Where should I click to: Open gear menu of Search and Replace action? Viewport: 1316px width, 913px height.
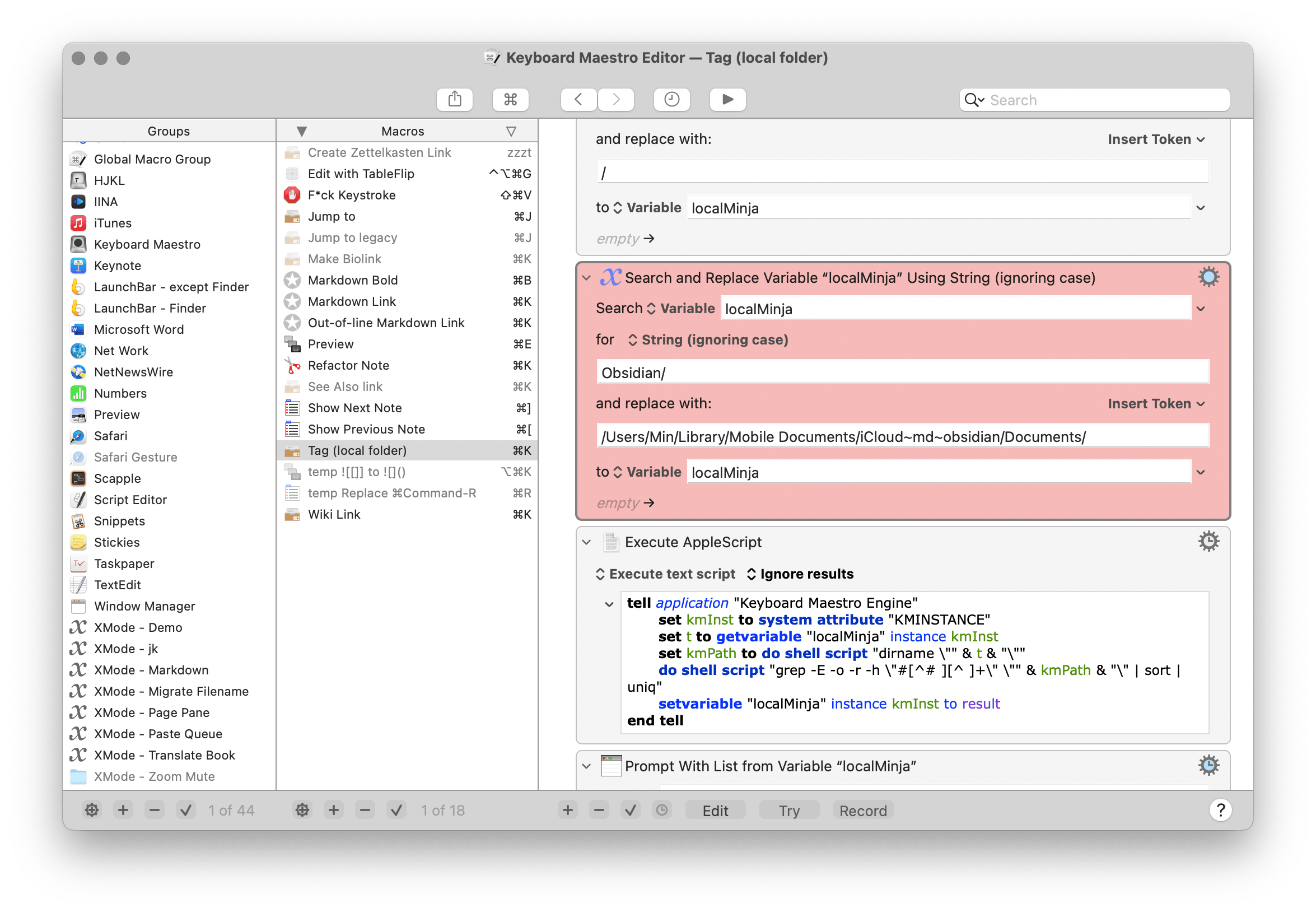click(x=1208, y=277)
